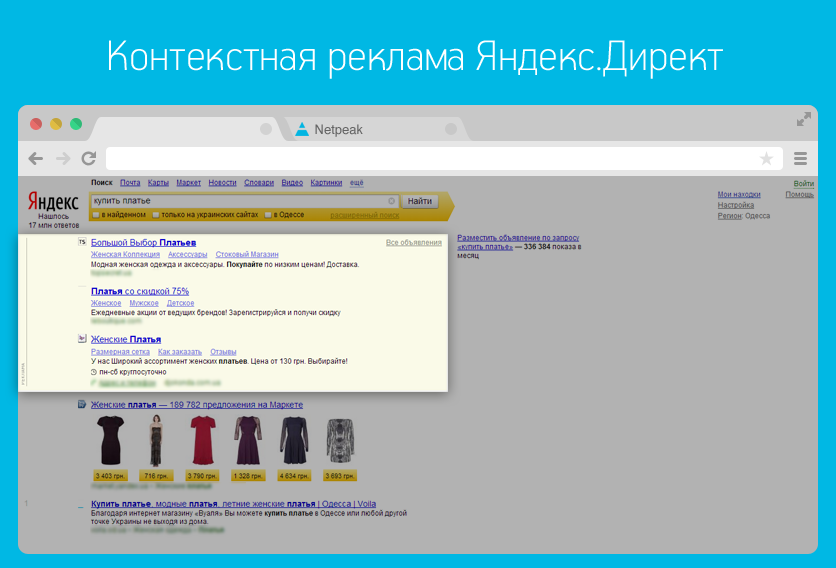Toggle fullscreen with the expand arrows icon
Image resolution: width=836 pixels, height=568 pixels.
(x=803, y=119)
